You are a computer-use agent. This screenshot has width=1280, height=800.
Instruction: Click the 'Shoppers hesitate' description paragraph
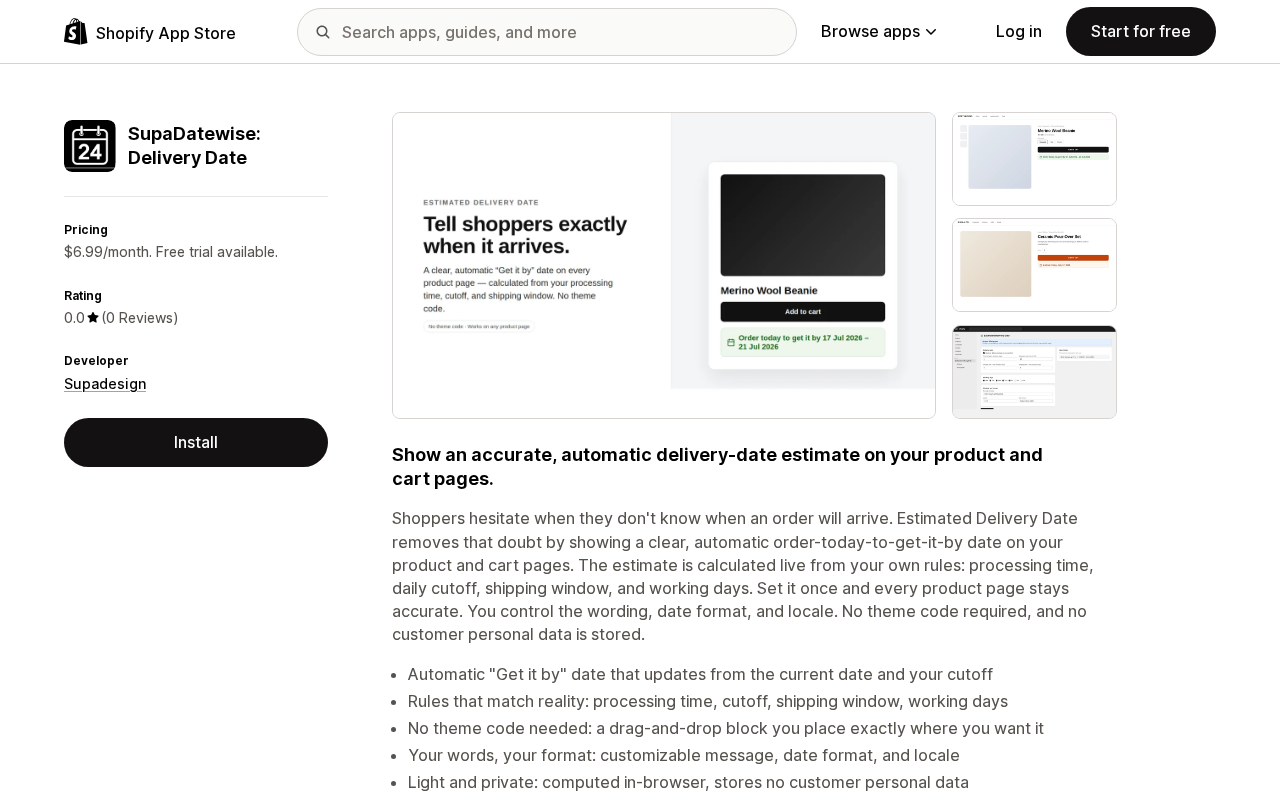pyautogui.click(x=743, y=576)
